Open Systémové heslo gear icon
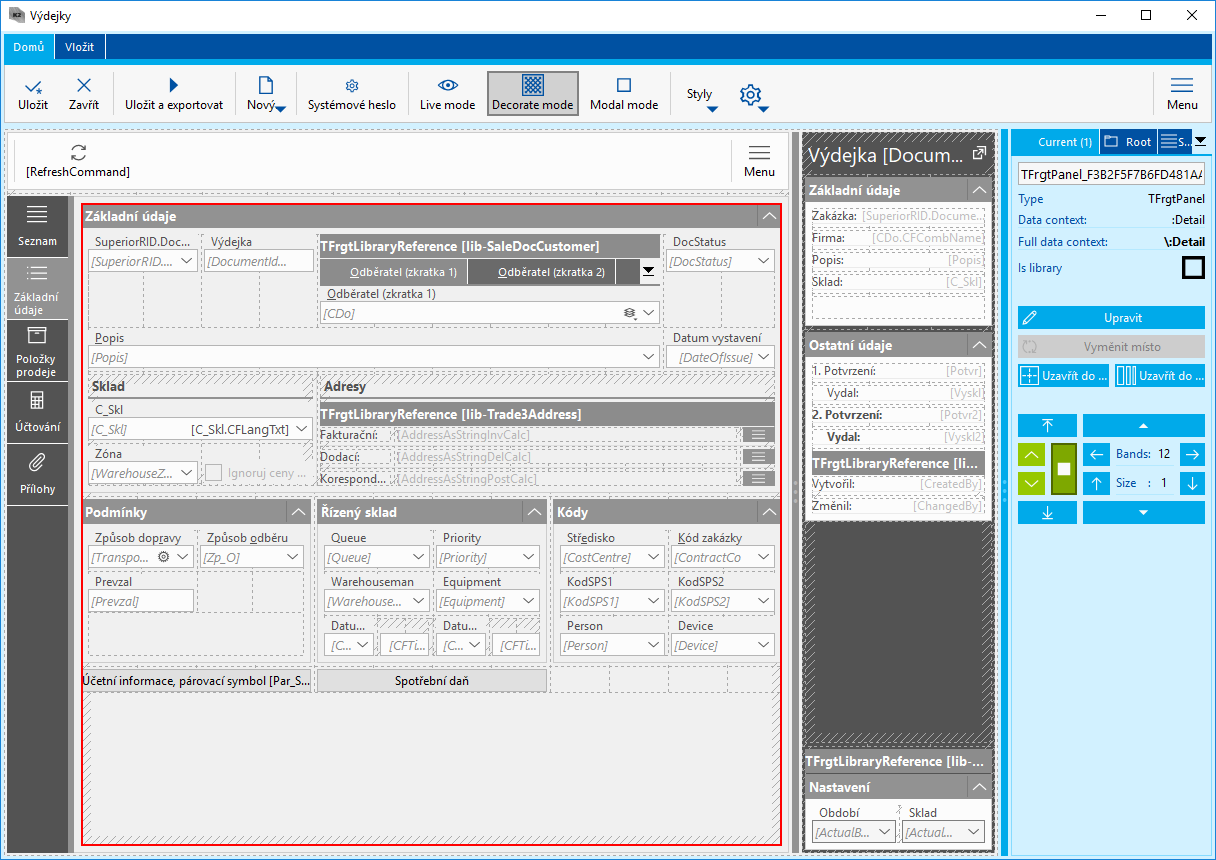The image size is (1216, 860). coord(351,87)
